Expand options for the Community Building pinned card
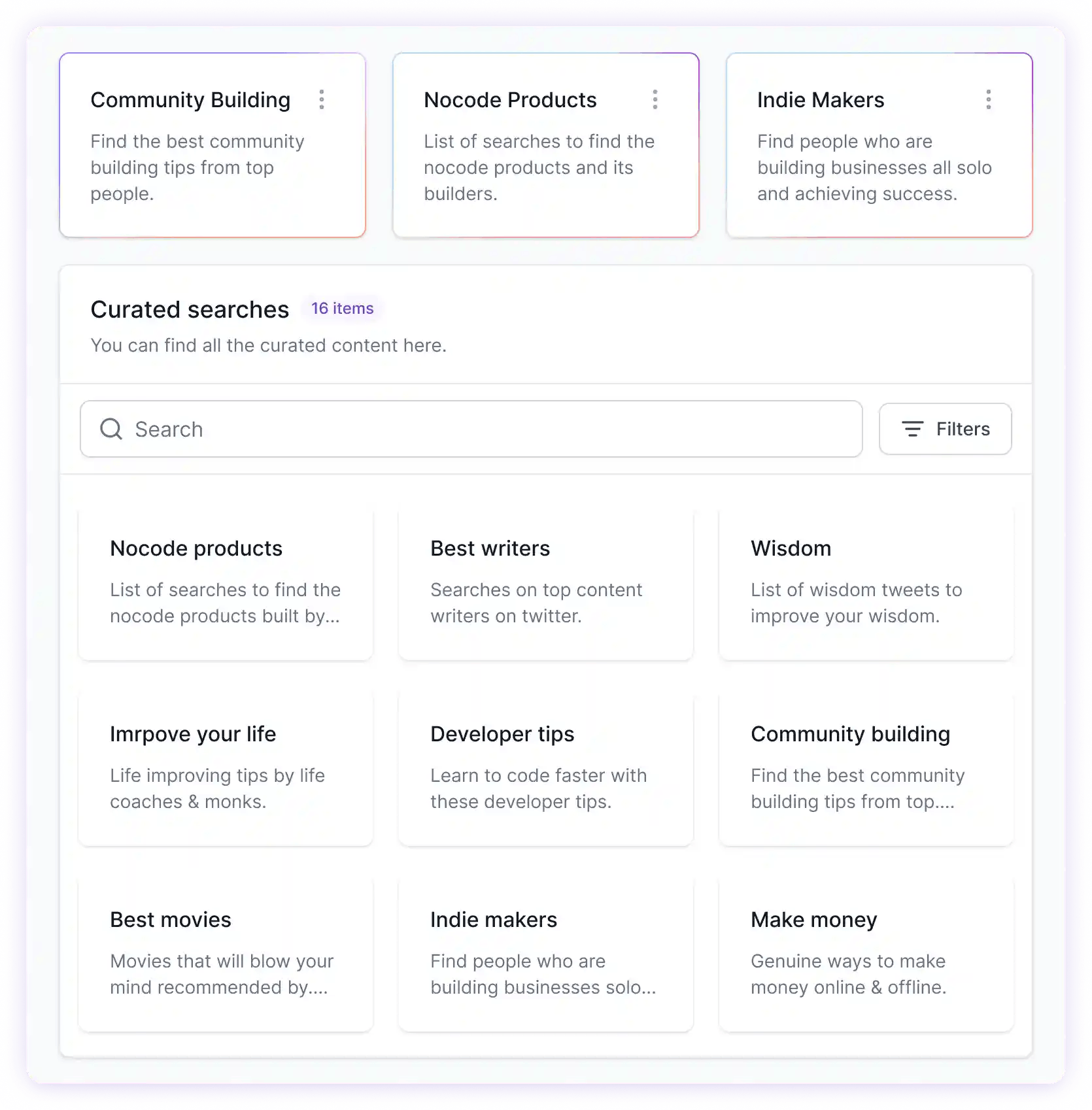The height and width of the screenshot is (1110, 1092). 322,99
